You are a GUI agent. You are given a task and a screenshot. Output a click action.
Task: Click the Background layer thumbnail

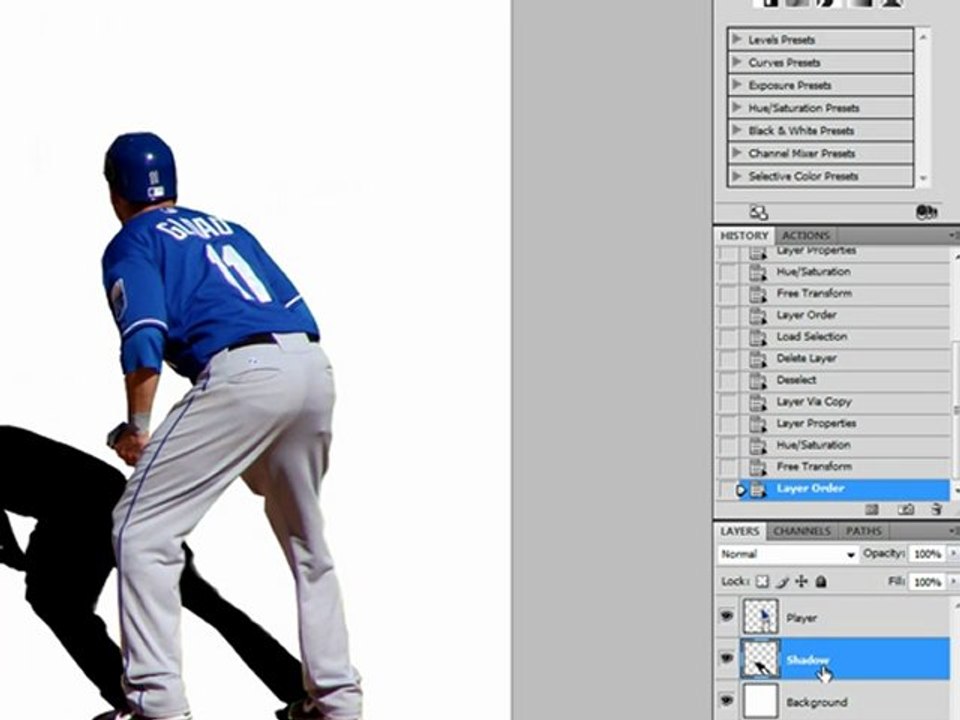click(760, 700)
